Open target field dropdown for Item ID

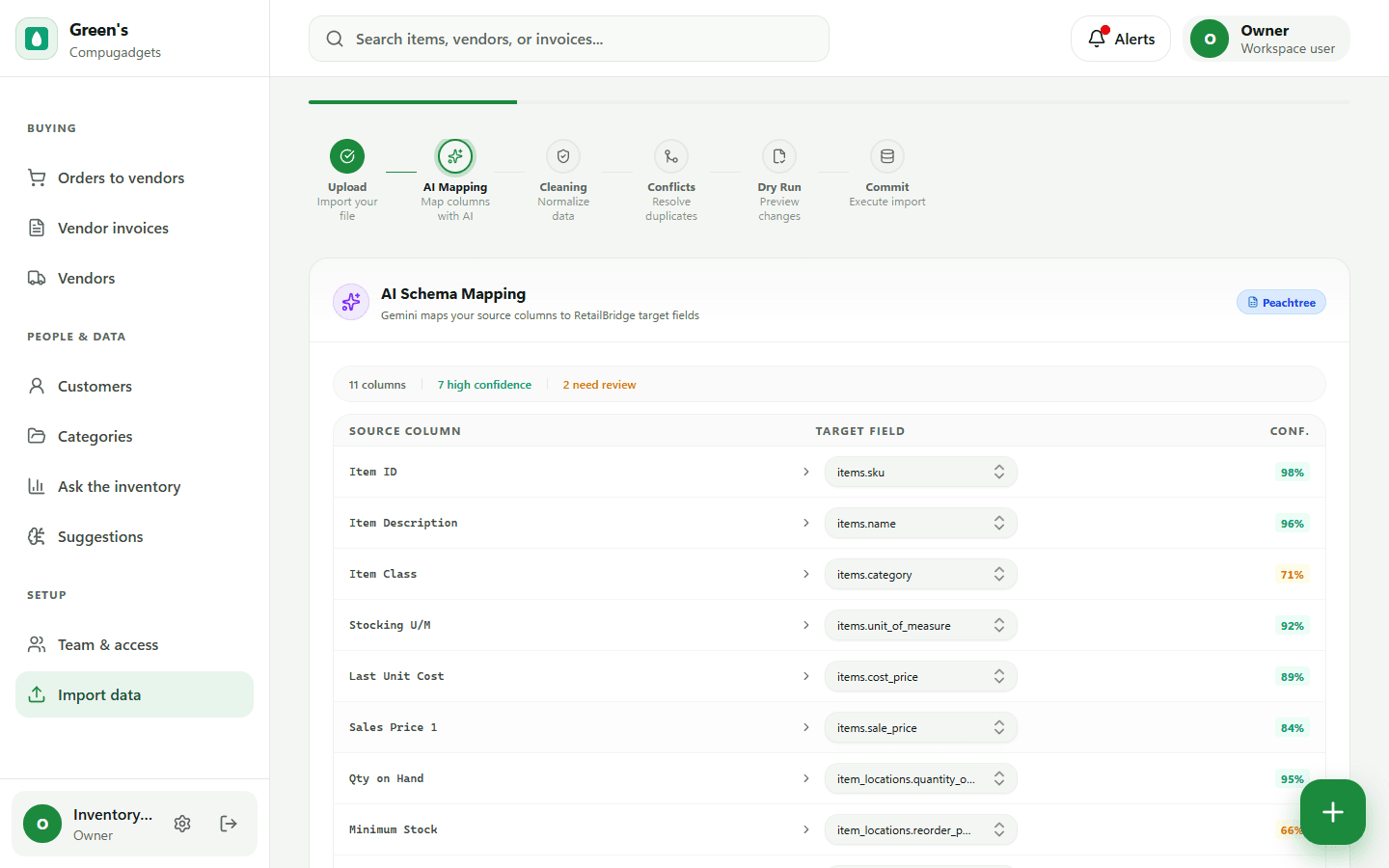921,473
